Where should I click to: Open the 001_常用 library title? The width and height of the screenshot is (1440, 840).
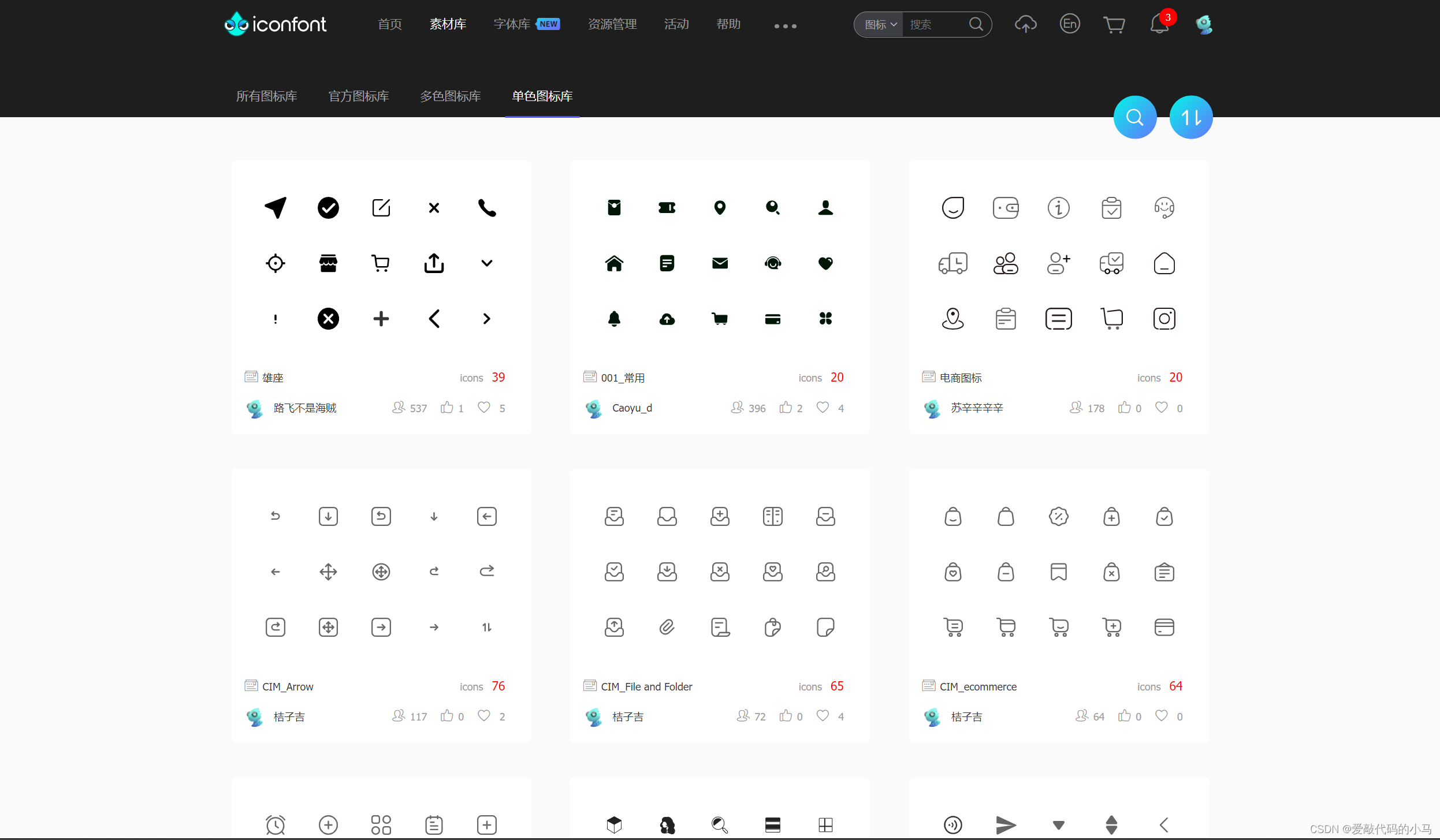(x=623, y=378)
